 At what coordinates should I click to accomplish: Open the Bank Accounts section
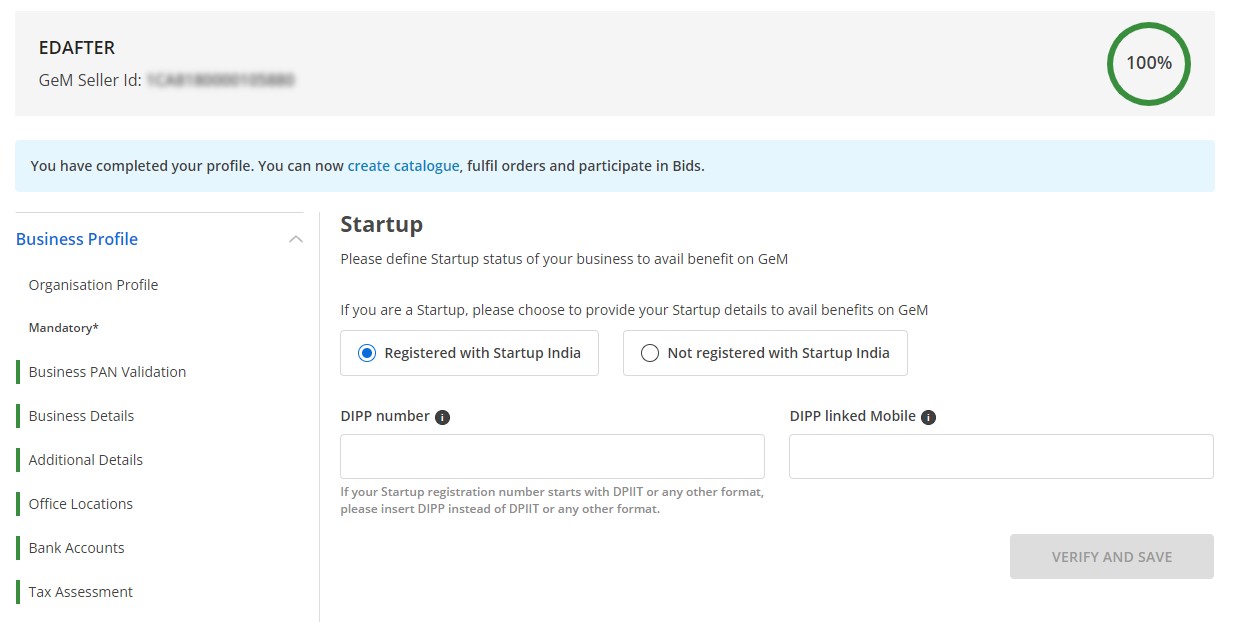click(x=76, y=547)
